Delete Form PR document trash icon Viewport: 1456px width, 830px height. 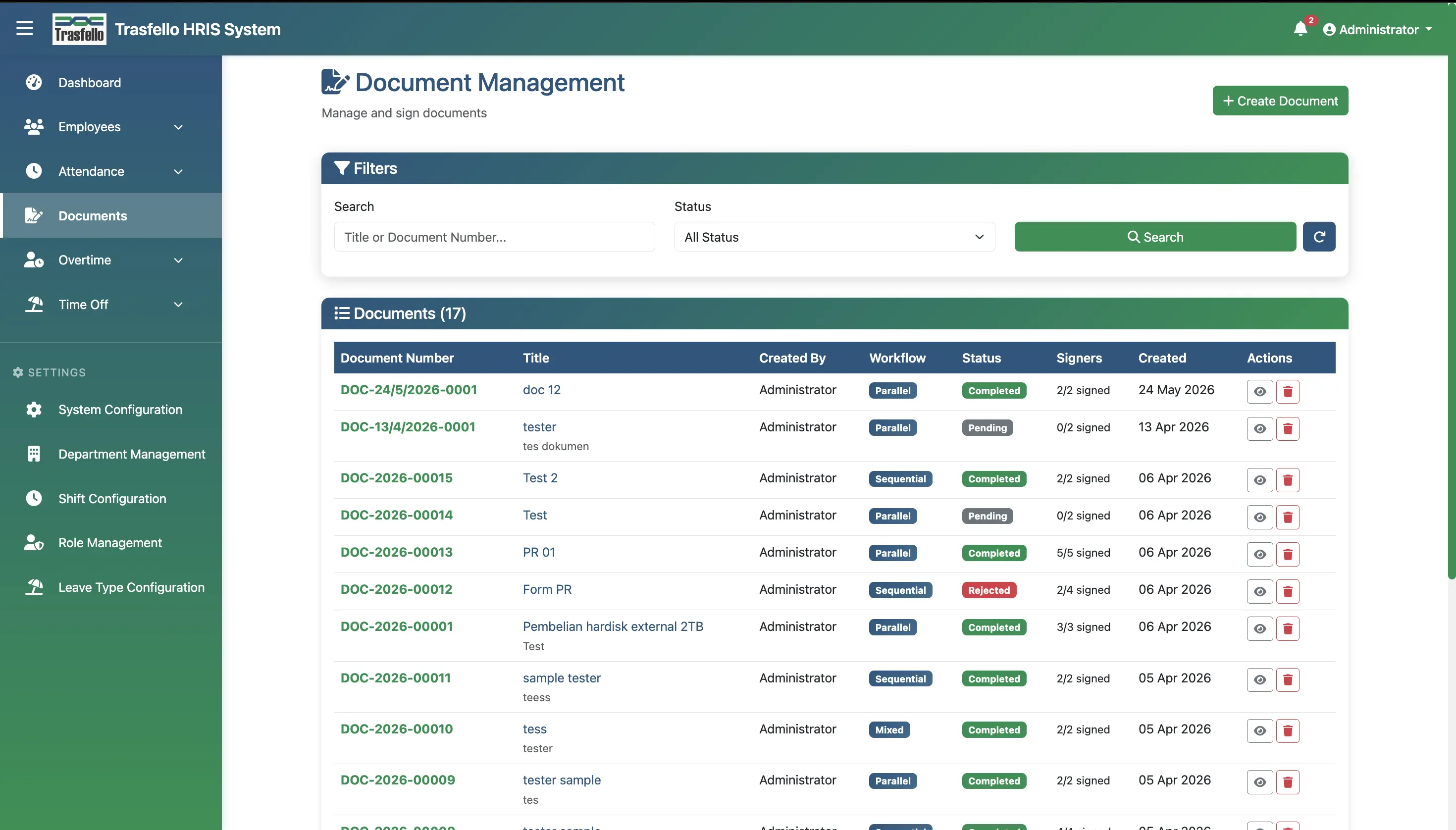click(1287, 591)
